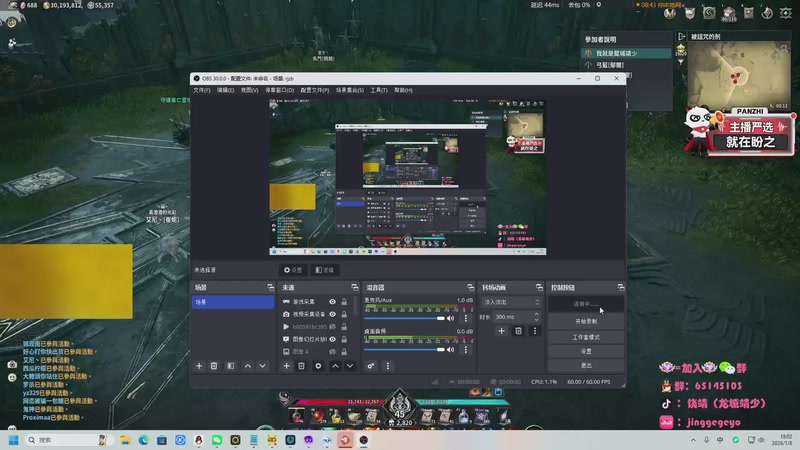Mute the 桌面音频 speaker icon
Screen dimensions: 800x450
point(451,349)
